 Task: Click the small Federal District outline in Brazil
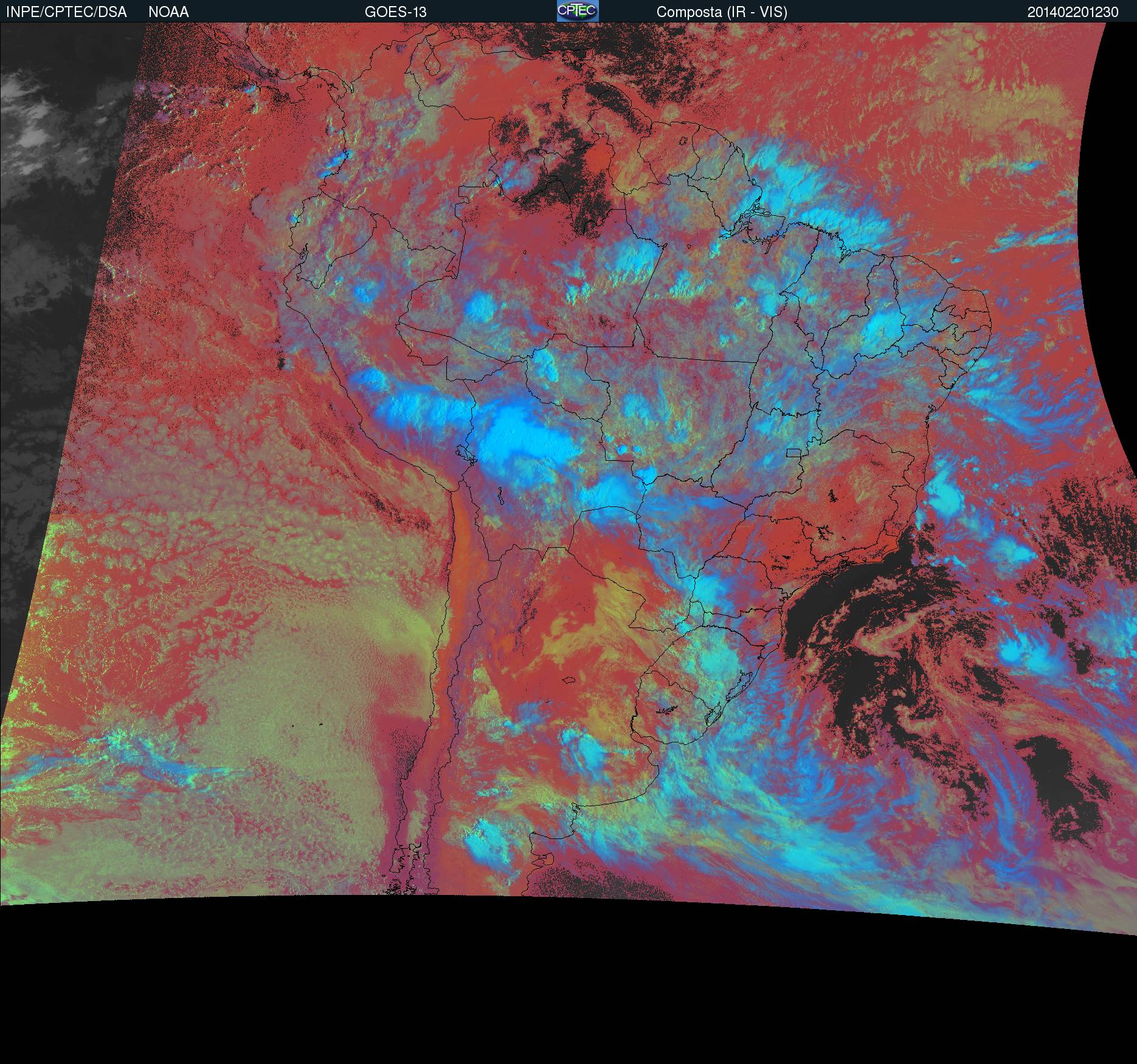793,452
